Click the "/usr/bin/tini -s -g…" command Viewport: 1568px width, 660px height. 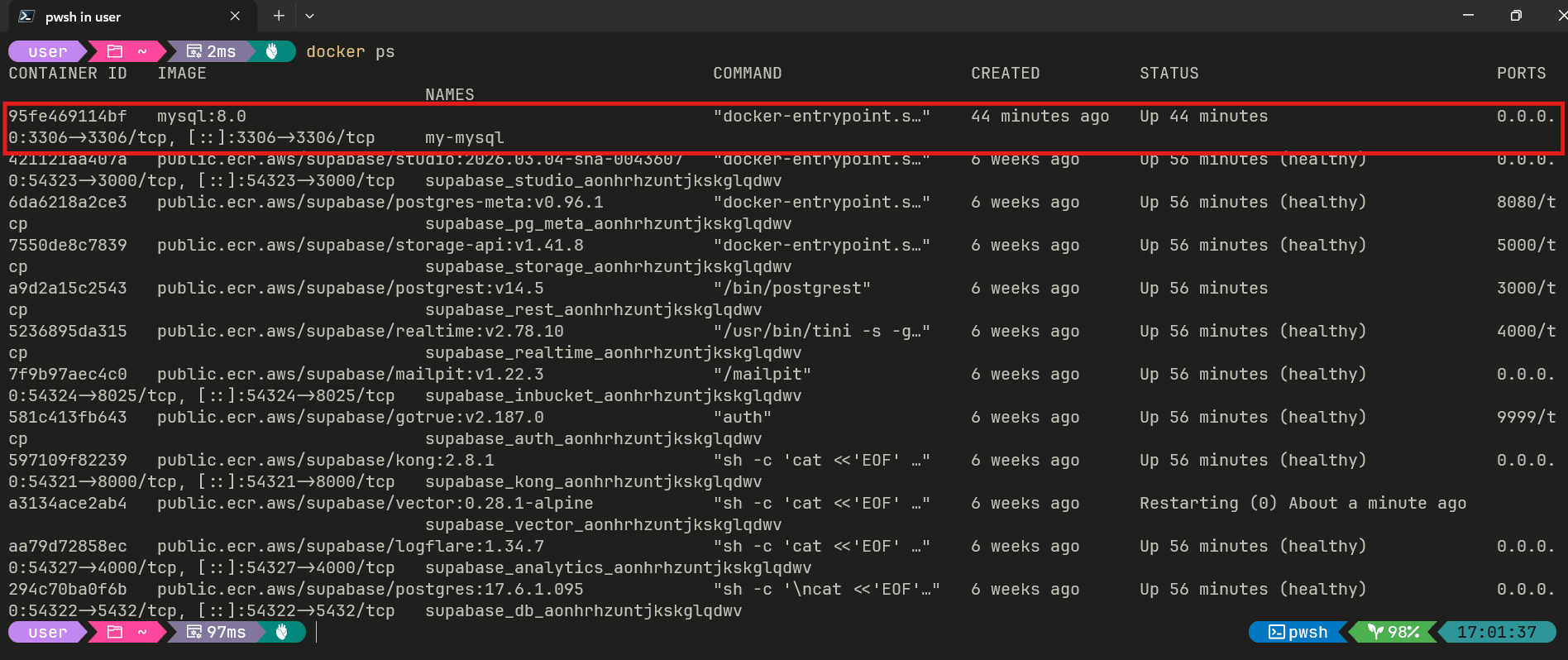[x=822, y=331]
